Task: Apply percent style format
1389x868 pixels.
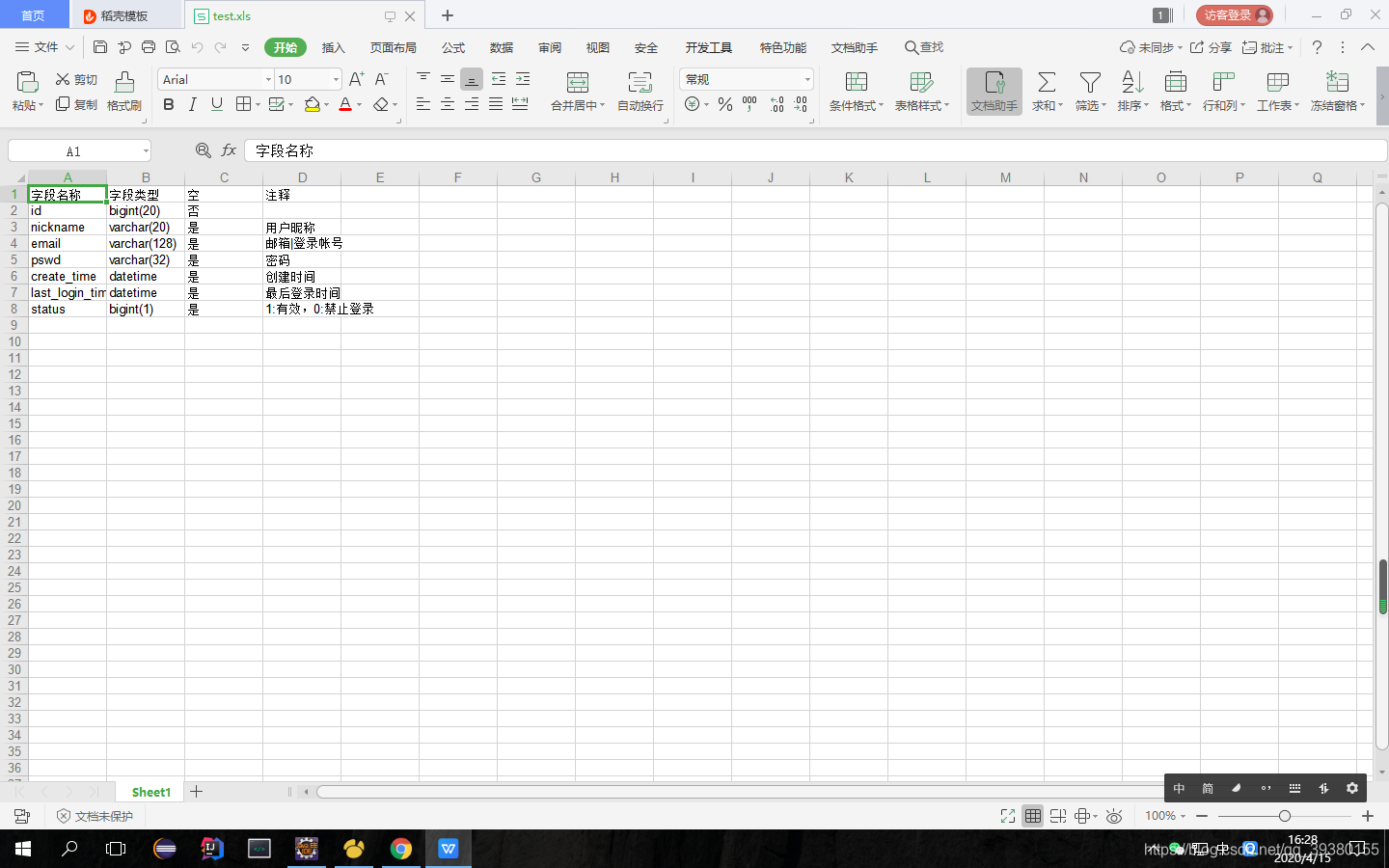Action: 725,104
